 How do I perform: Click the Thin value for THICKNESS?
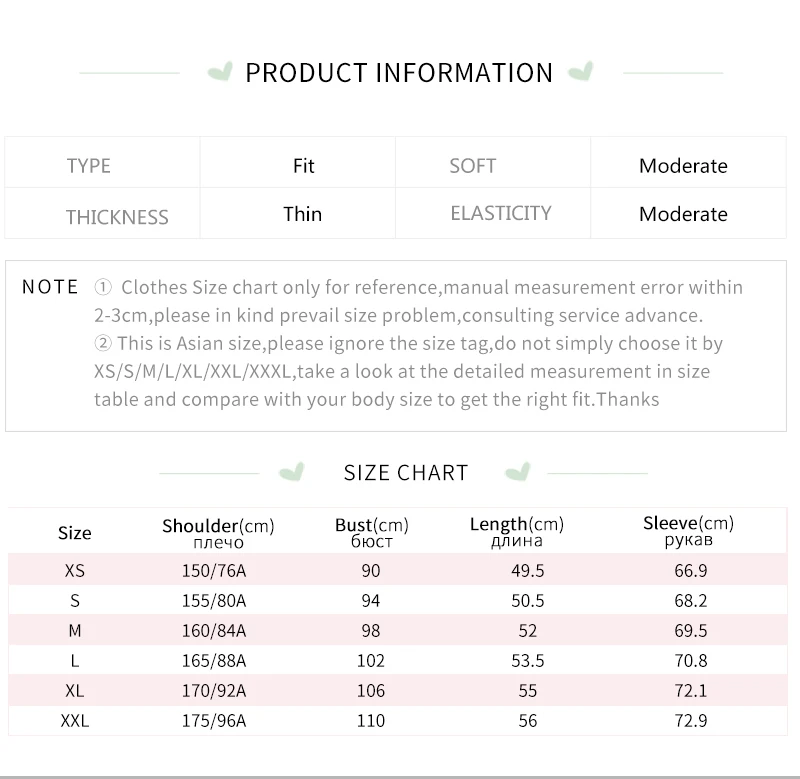coord(302,214)
